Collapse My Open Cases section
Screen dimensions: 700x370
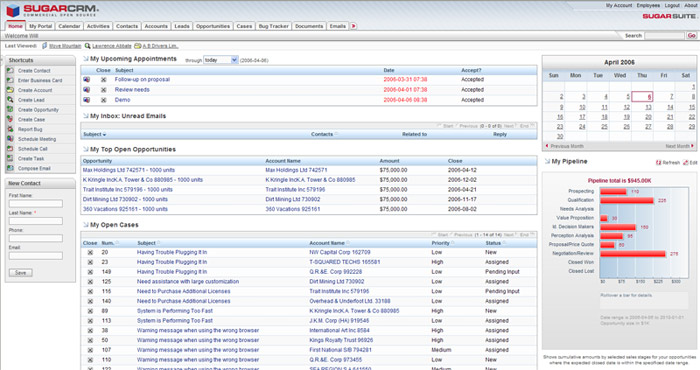[x=86, y=224]
